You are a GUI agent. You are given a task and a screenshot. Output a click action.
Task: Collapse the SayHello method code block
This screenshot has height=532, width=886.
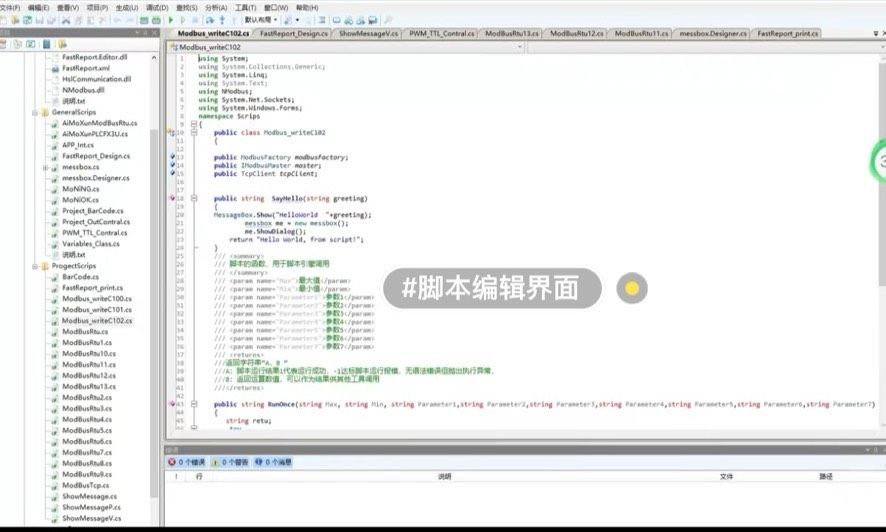(194, 199)
